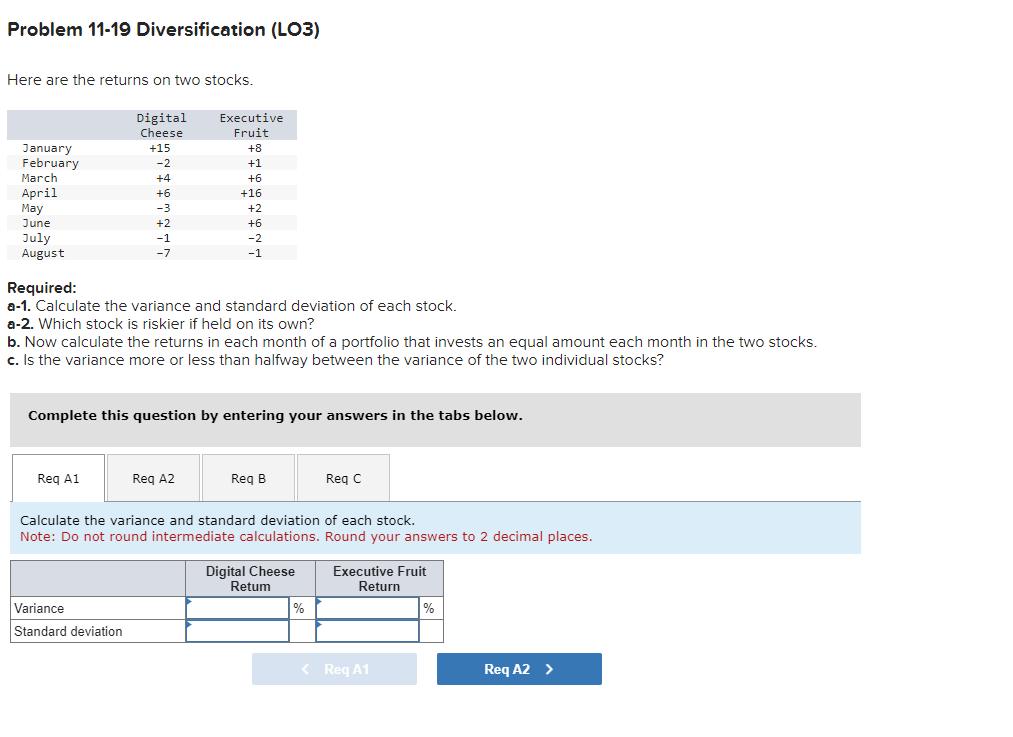Open the Req C tab
Image resolution: width=1013 pixels, height=737 pixels.
coord(343,477)
